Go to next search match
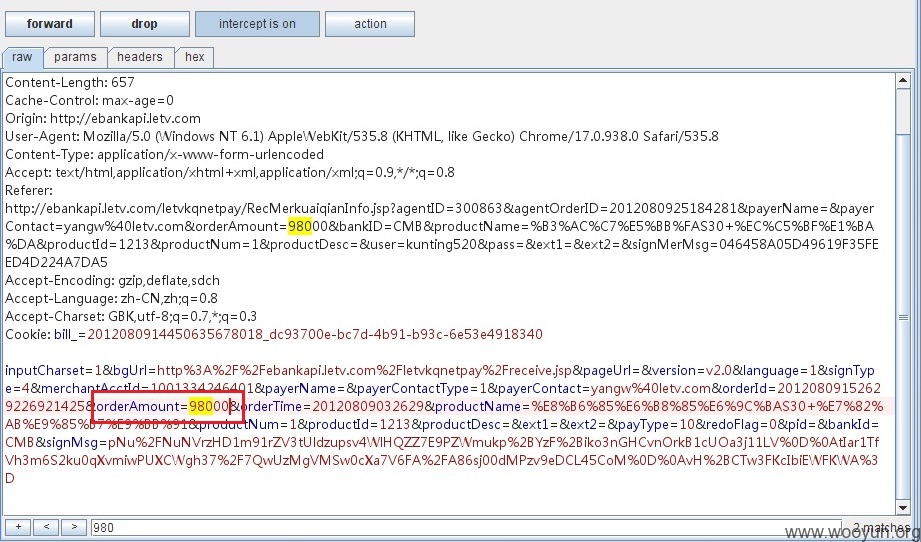The height and width of the screenshot is (542, 921). 74,527
